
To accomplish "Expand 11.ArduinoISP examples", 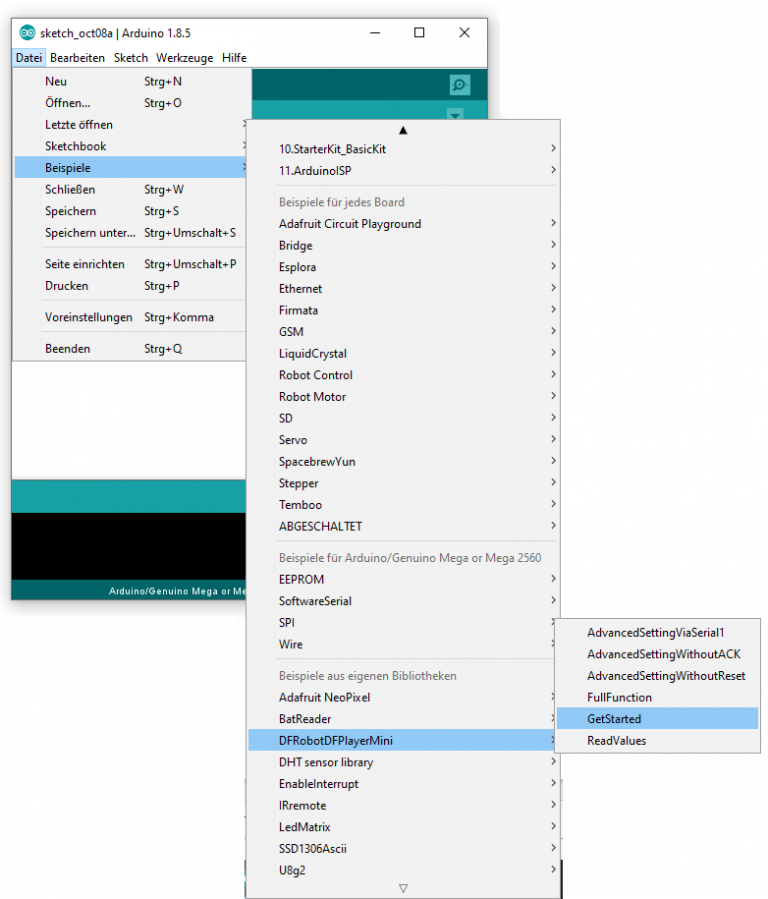I will pyautogui.click(x=404, y=170).
